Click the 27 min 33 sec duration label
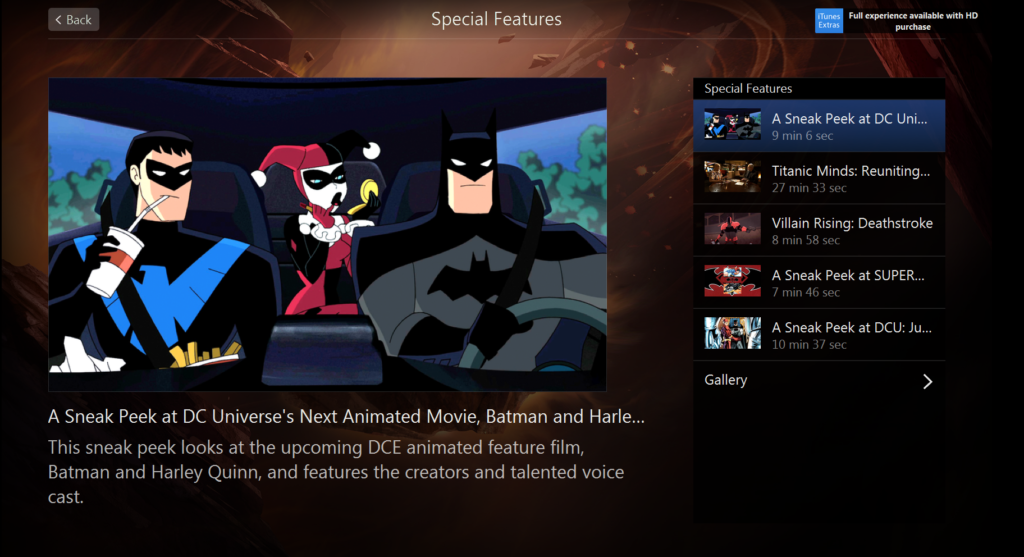This screenshot has width=1024, height=557. click(x=808, y=188)
